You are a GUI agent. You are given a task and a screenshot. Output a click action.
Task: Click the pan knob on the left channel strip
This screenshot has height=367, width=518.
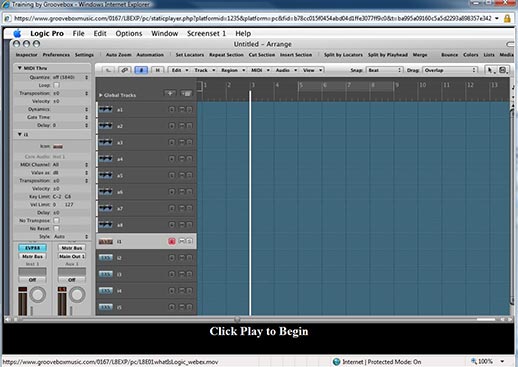(x=38, y=295)
